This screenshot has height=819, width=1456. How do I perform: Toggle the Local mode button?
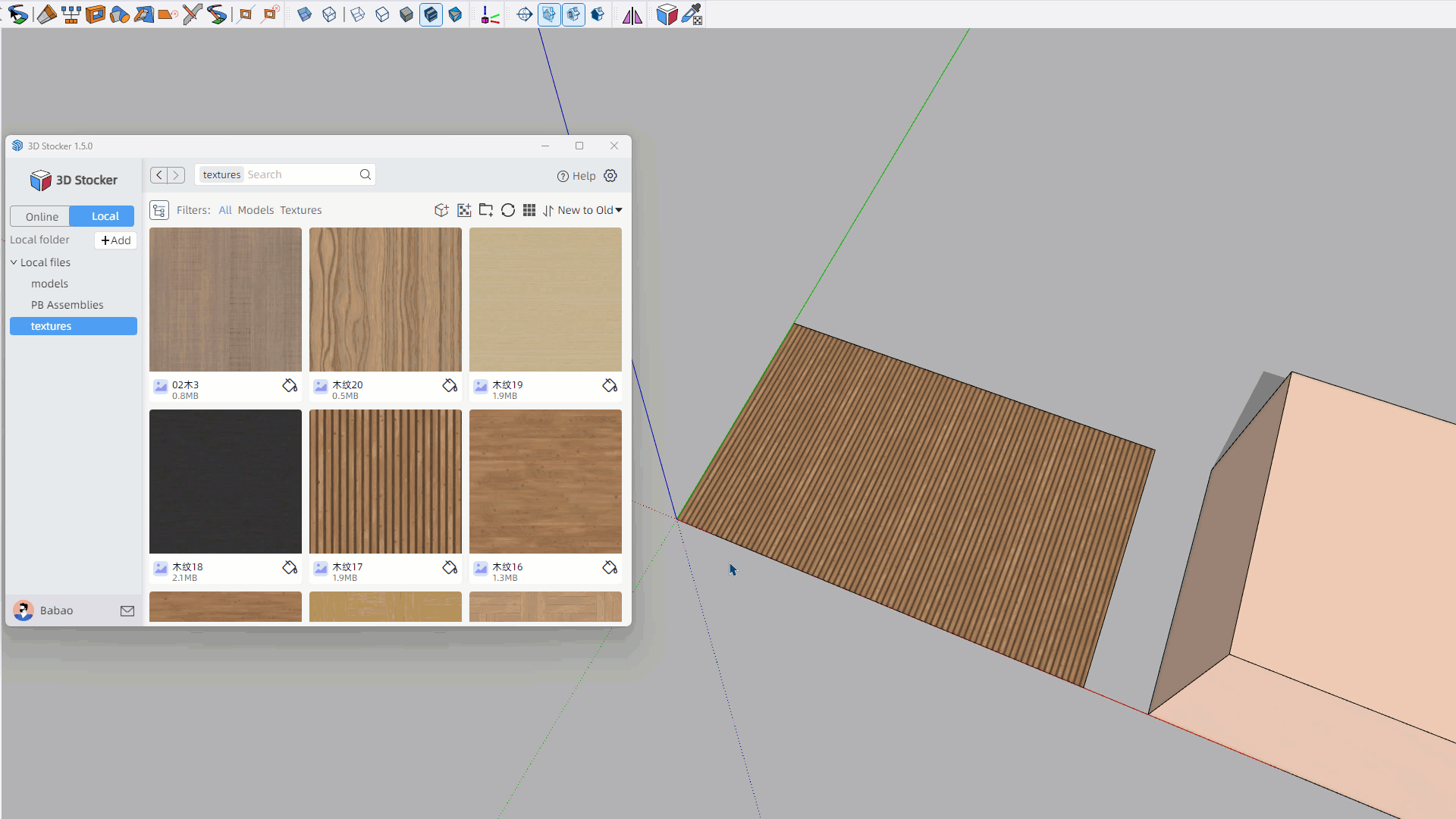(105, 216)
